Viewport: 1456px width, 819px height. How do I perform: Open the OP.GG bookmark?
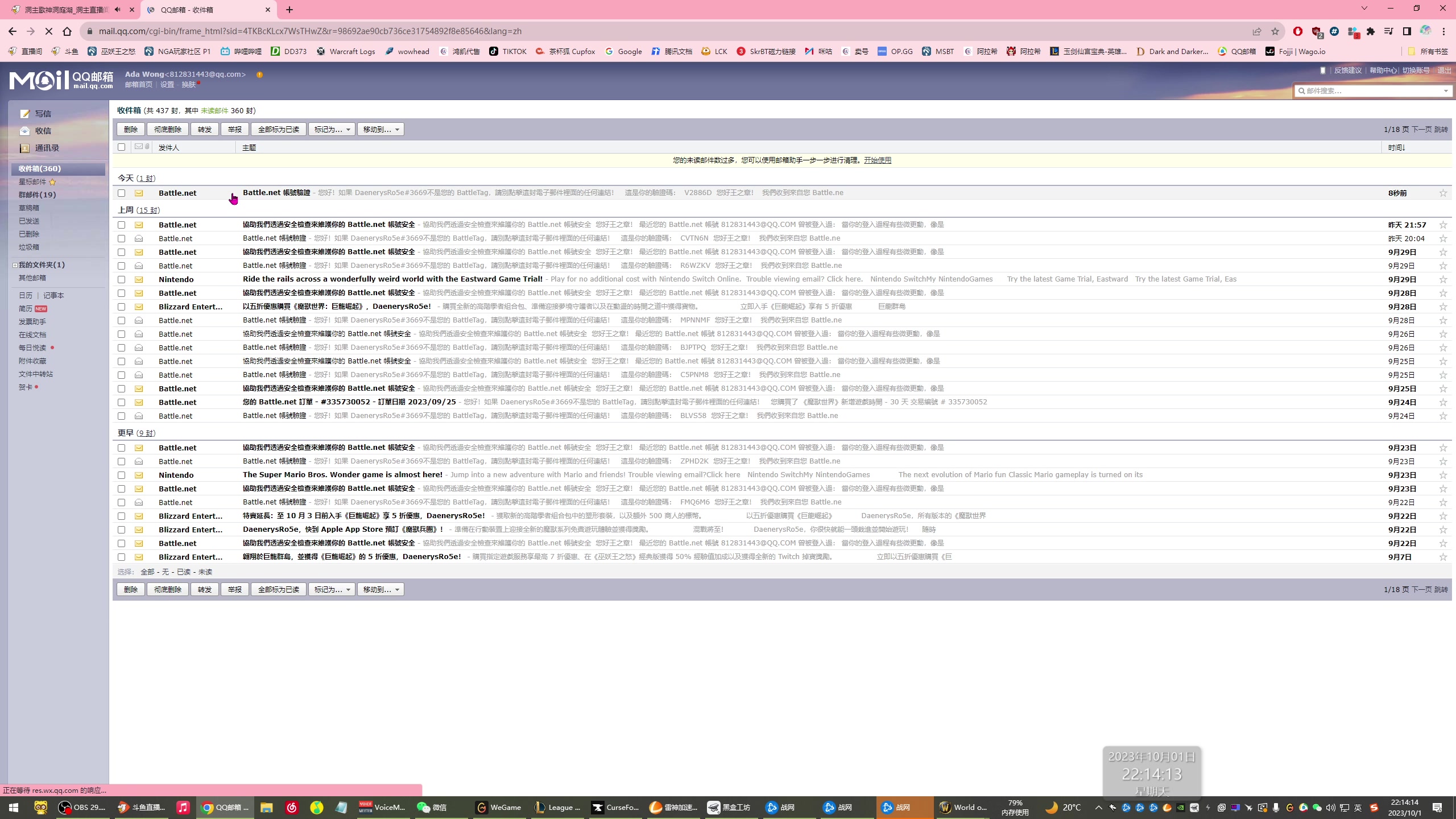coord(895,51)
